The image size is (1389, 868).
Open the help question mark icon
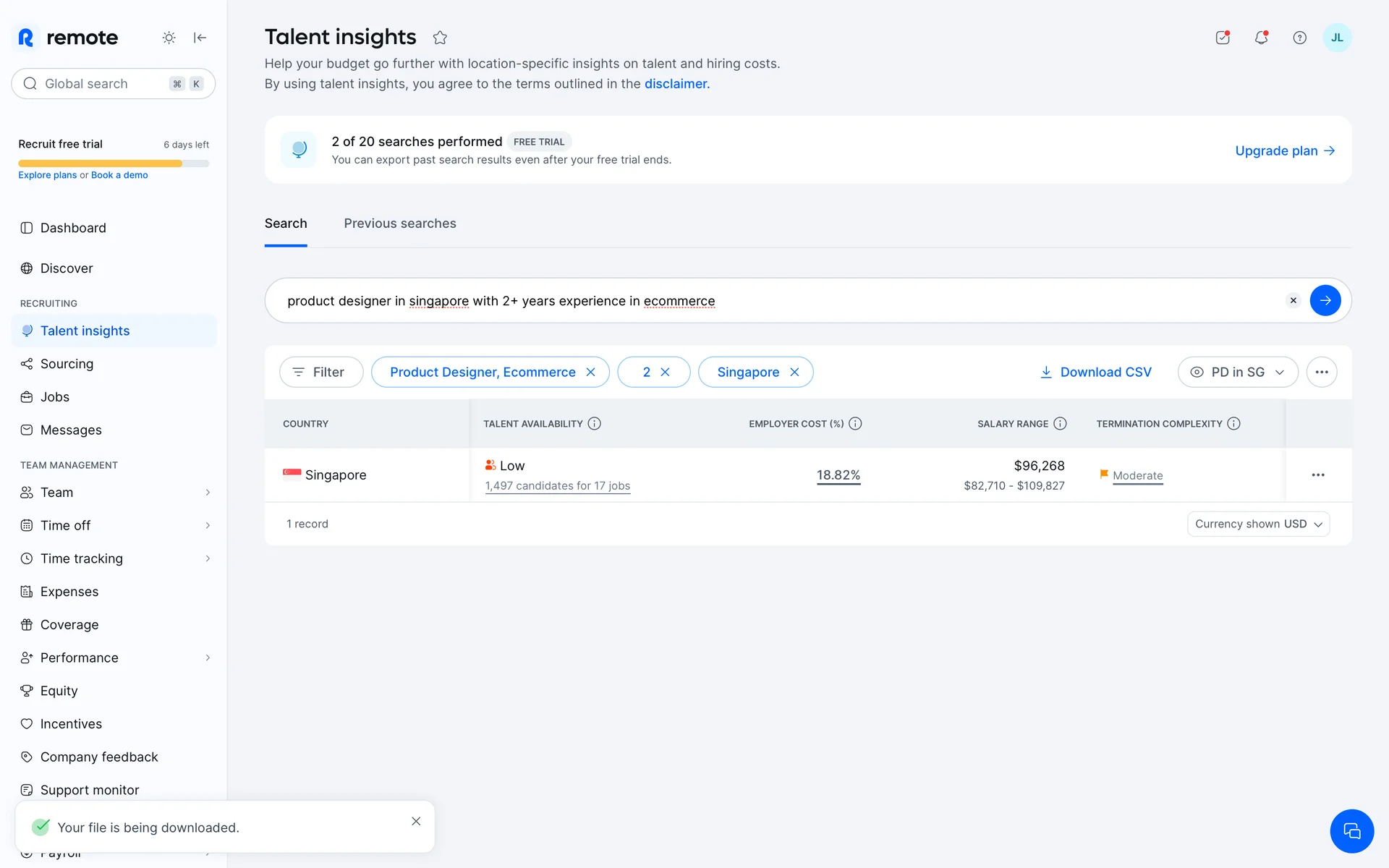click(x=1299, y=38)
